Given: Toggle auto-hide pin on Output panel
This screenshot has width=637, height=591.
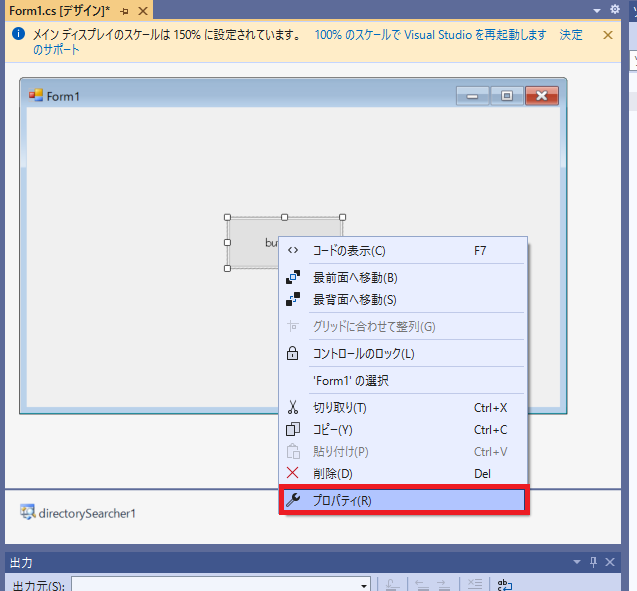Looking at the screenshot, I should pos(594,562).
